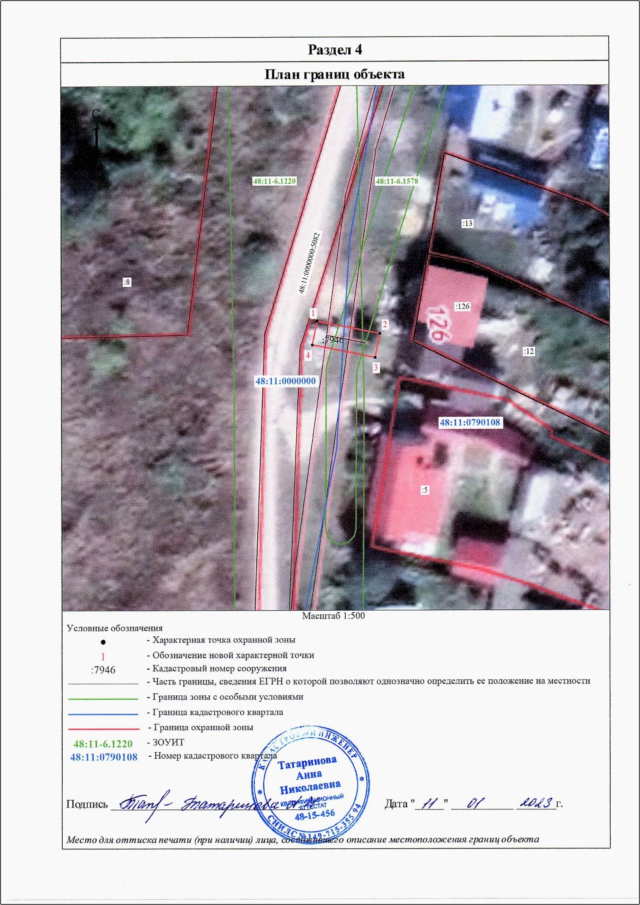
Task: Click the pink building labeled :126
Action: pyautogui.click(x=452, y=310)
